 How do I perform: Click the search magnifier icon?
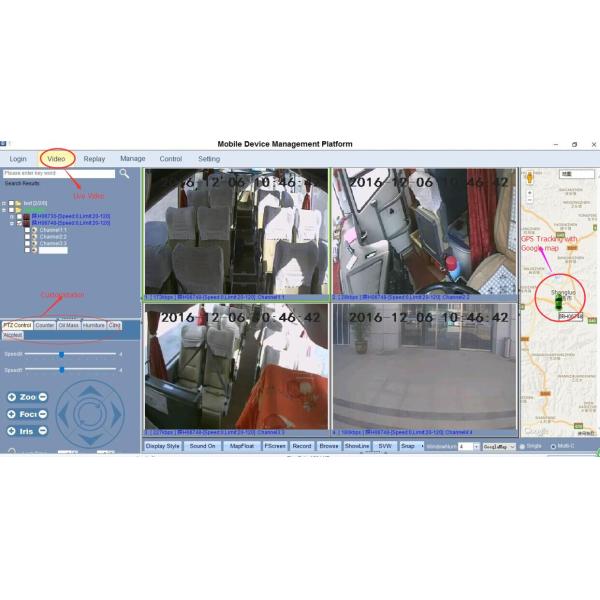point(125,173)
